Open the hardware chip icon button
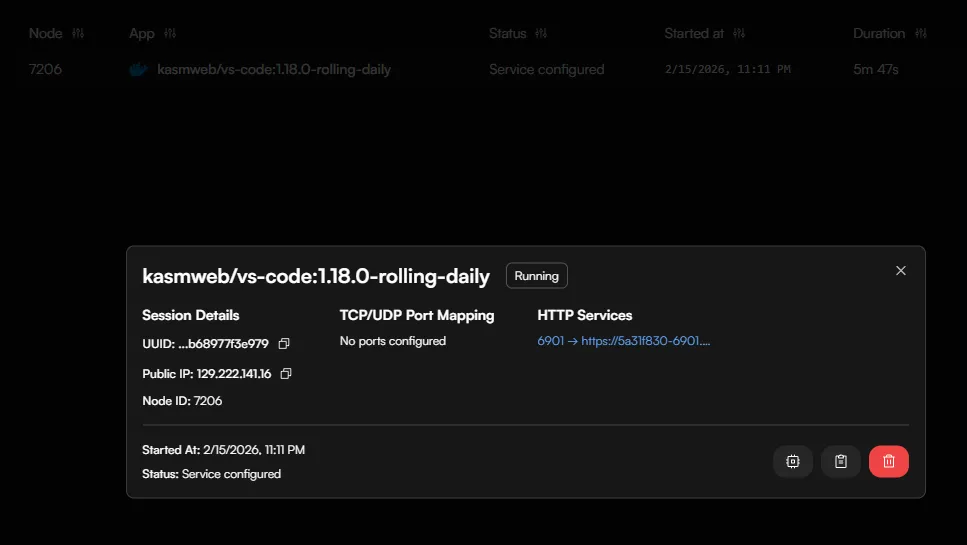The width and height of the screenshot is (967, 545). click(792, 461)
